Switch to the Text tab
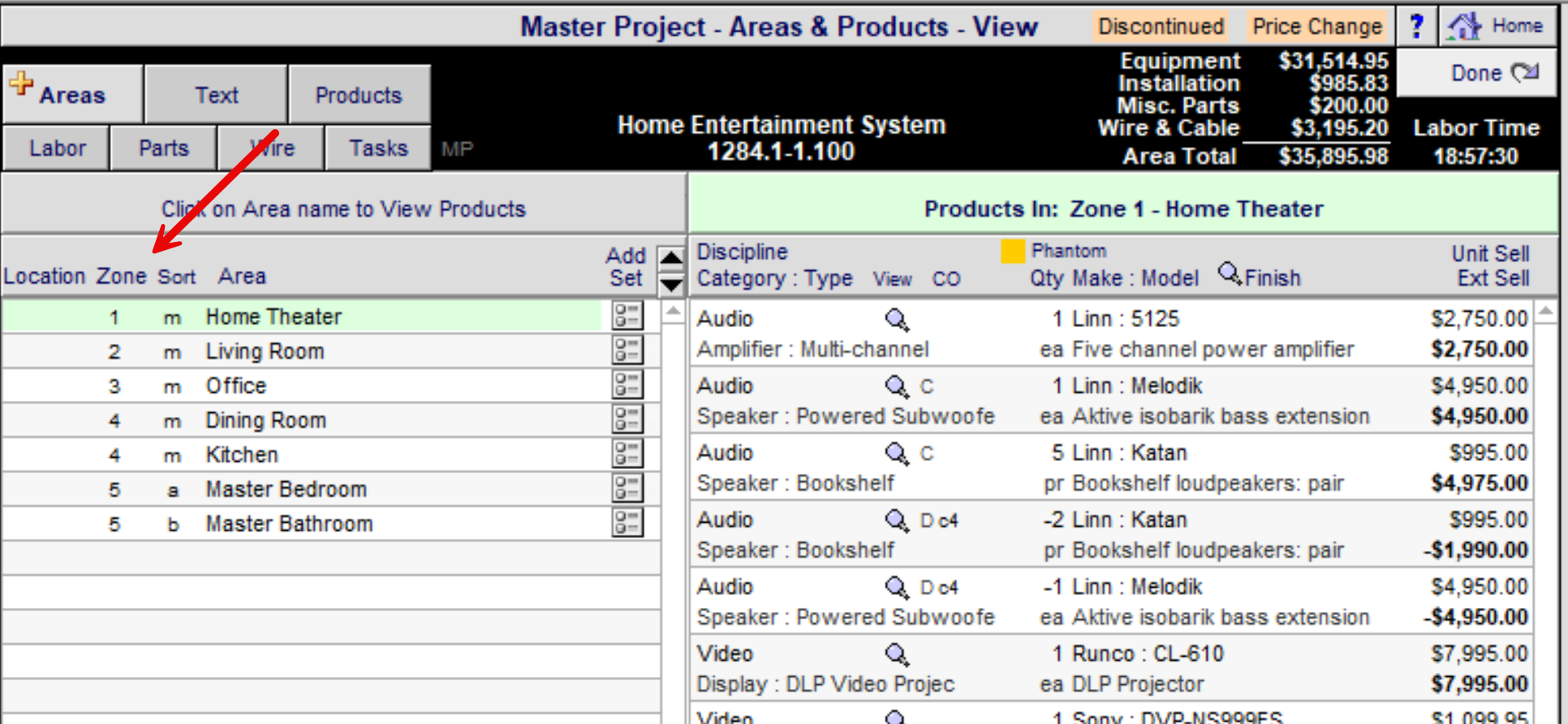Image resolution: width=1568 pixels, height=724 pixels. pos(216,95)
